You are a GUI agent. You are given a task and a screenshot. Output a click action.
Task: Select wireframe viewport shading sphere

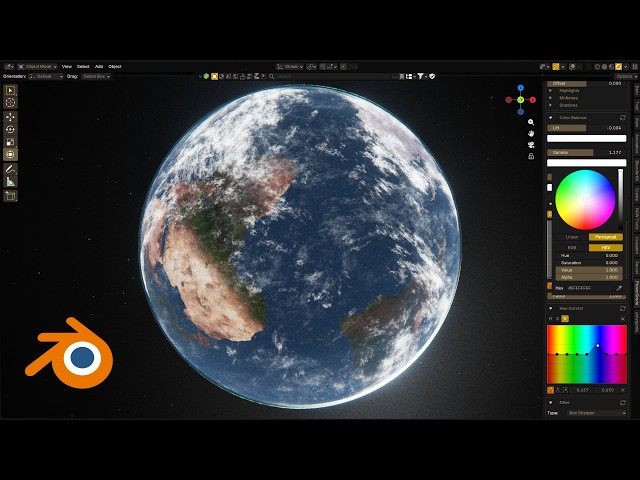tap(598, 67)
